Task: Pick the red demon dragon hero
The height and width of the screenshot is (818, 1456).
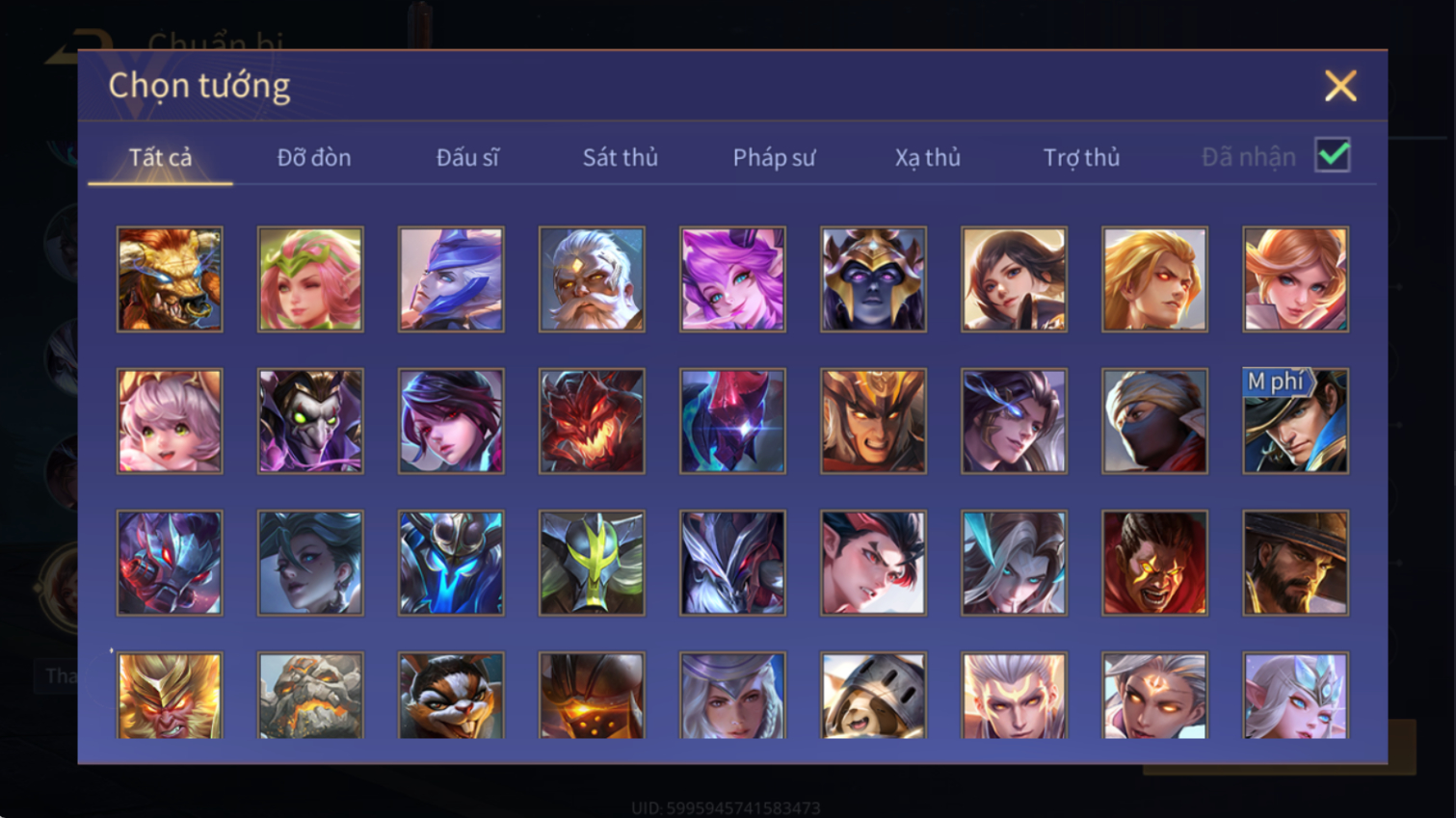Action: pyautogui.click(x=592, y=421)
